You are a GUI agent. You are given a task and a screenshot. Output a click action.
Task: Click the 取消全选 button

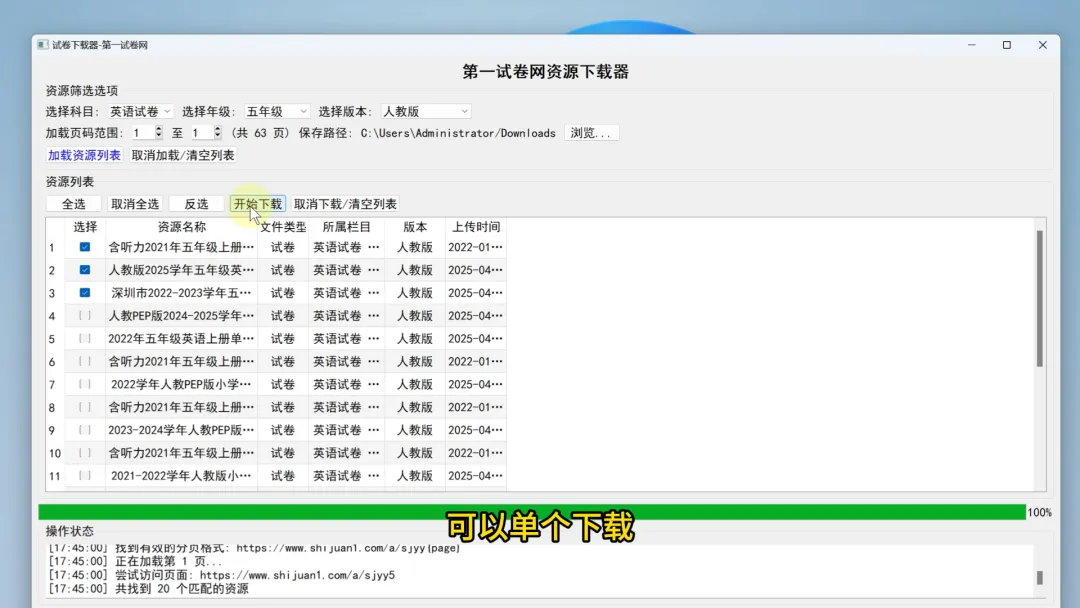pyautogui.click(x=135, y=204)
